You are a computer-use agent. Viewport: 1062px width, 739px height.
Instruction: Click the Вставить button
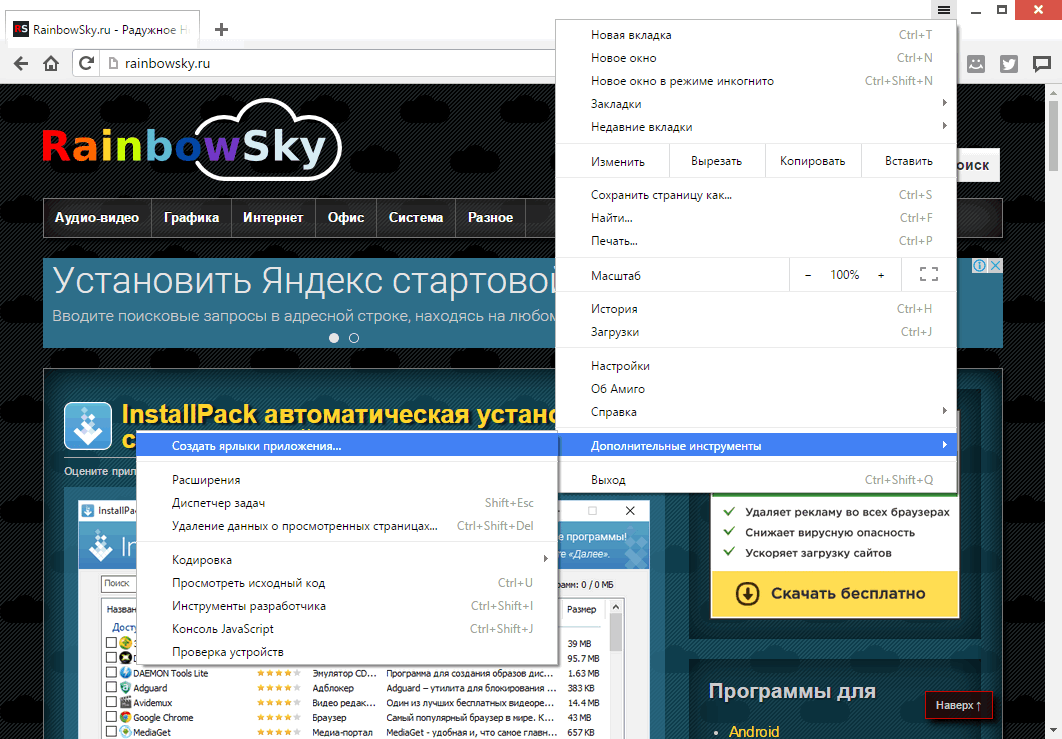tap(908, 161)
